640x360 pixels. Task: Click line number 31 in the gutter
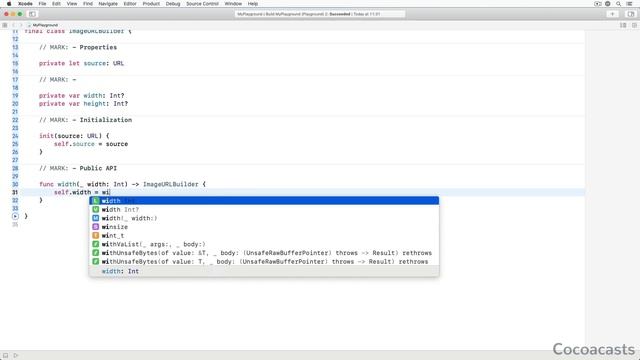click(x=15, y=192)
